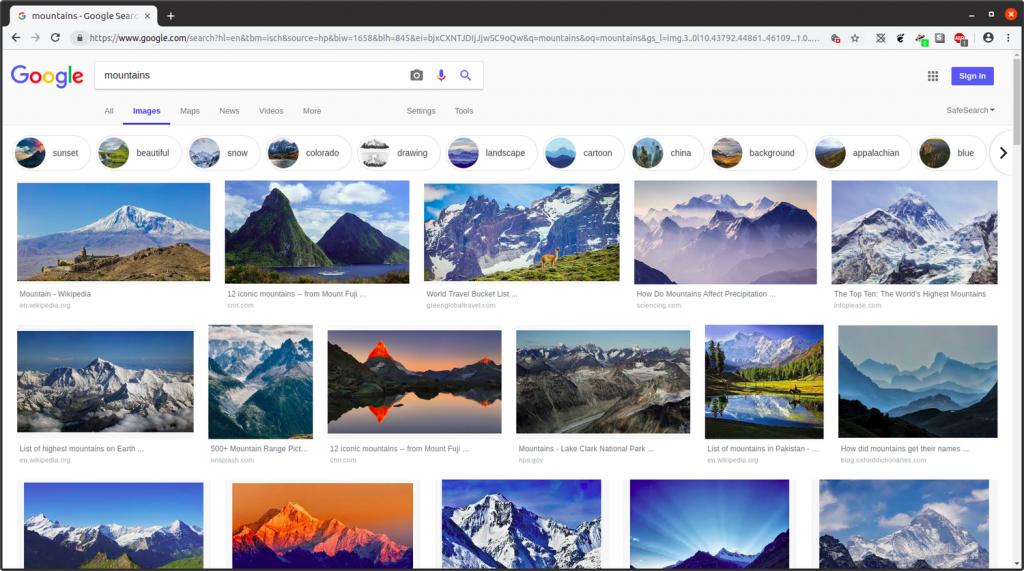Bookmark this page with the star icon
Viewport: 1024px width, 571px height.
(855, 38)
